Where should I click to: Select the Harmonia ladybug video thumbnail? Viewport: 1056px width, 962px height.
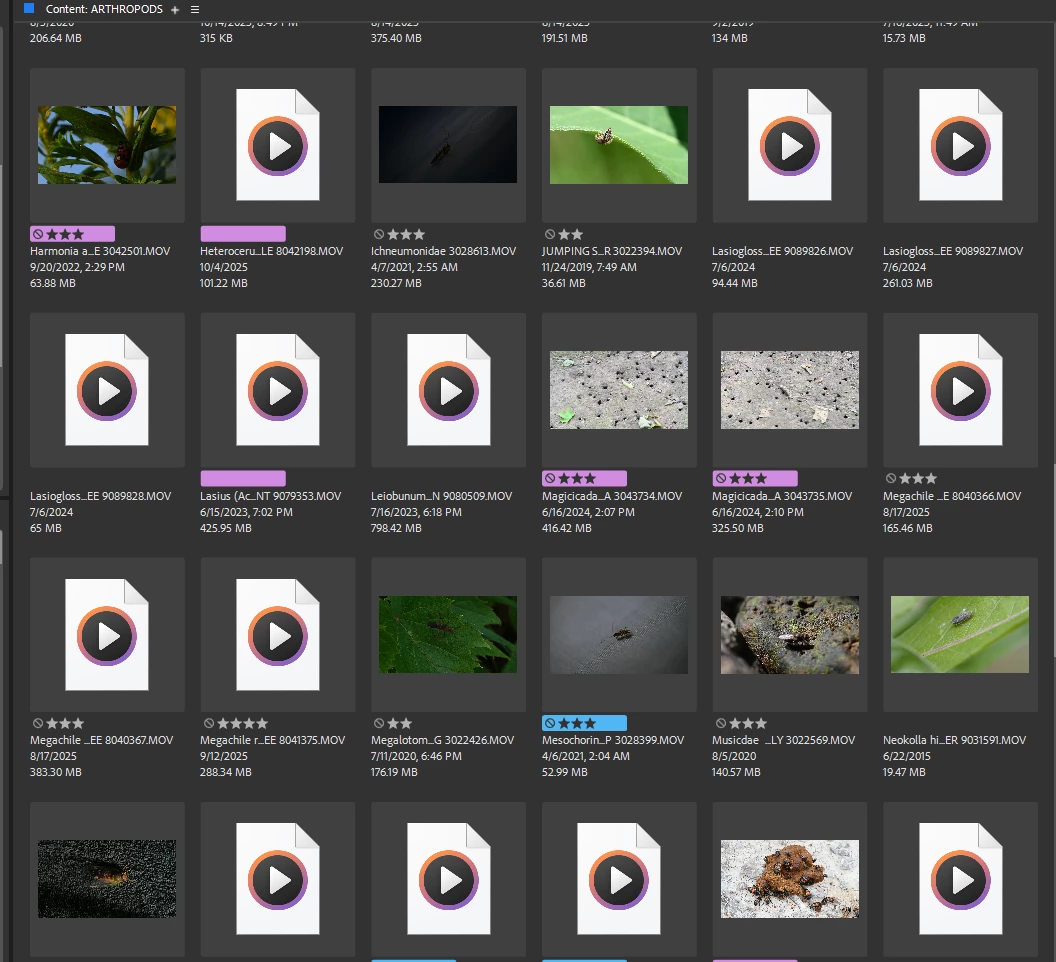[107, 145]
